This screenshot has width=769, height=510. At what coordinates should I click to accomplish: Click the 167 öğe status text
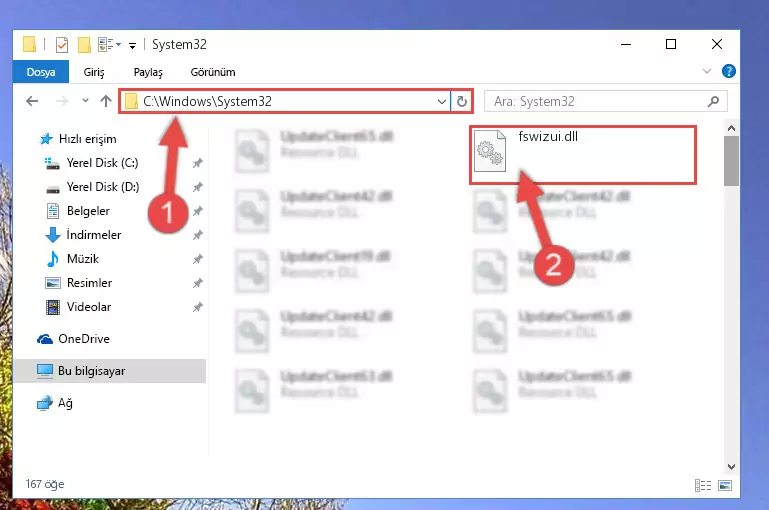[x=45, y=484]
